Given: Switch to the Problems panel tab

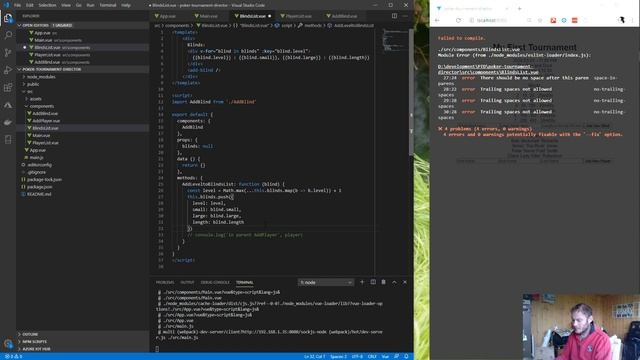Looking at the screenshot, I should coord(165,282).
